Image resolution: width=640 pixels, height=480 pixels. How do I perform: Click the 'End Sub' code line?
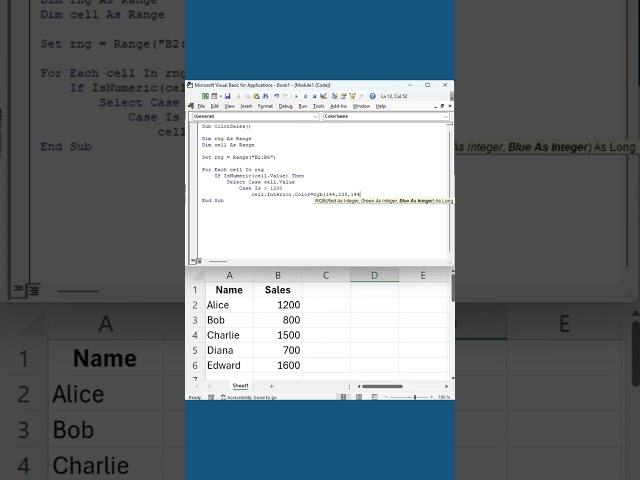pyautogui.click(x=213, y=200)
